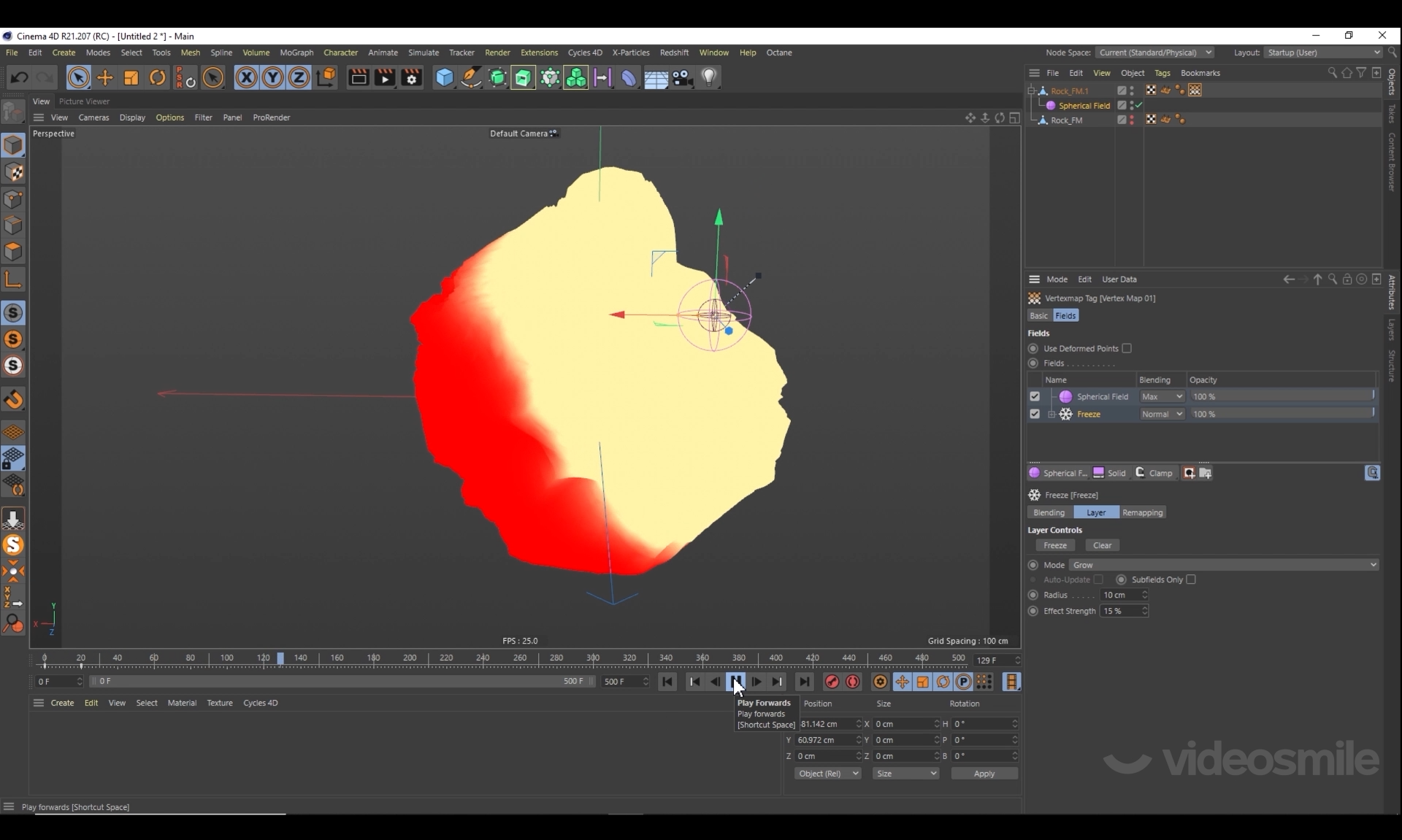The width and height of the screenshot is (1402, 840).
Task: Go to start of timeline
Action: (667, 682)
